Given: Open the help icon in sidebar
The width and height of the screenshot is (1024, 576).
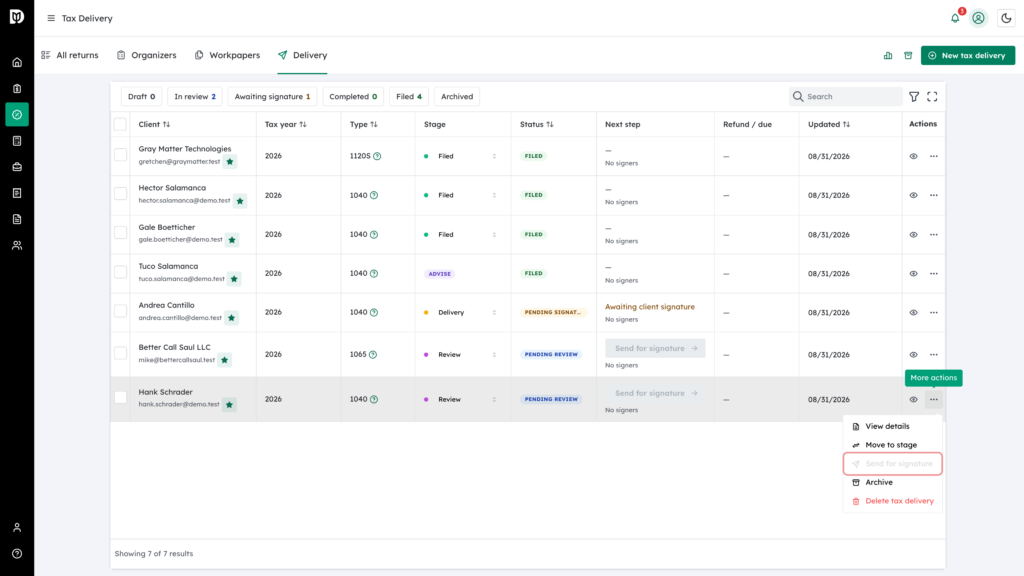Looking at the screenshot, I should click(x=17, y=554).
